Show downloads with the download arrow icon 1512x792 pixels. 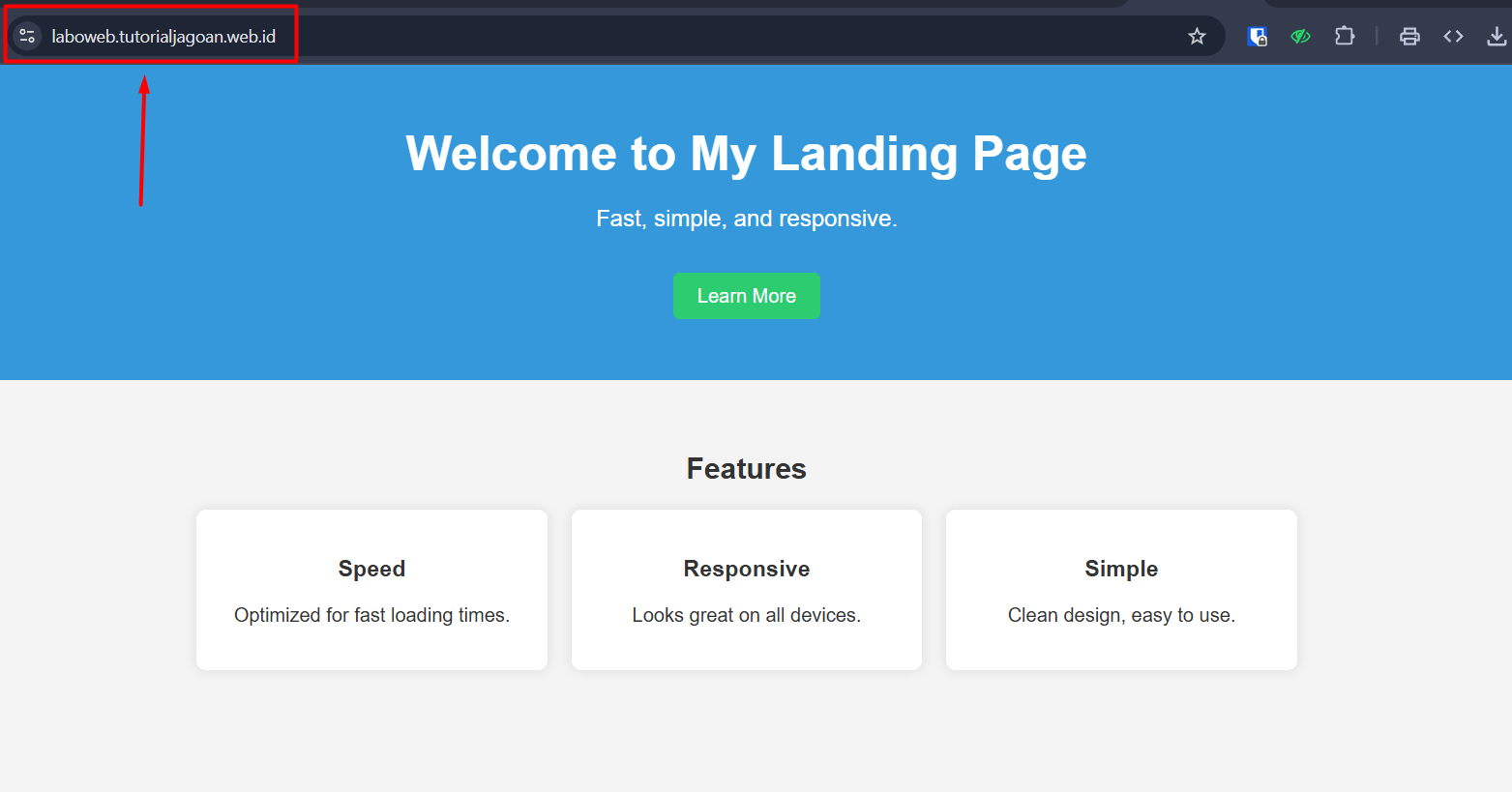(1497, 37)
